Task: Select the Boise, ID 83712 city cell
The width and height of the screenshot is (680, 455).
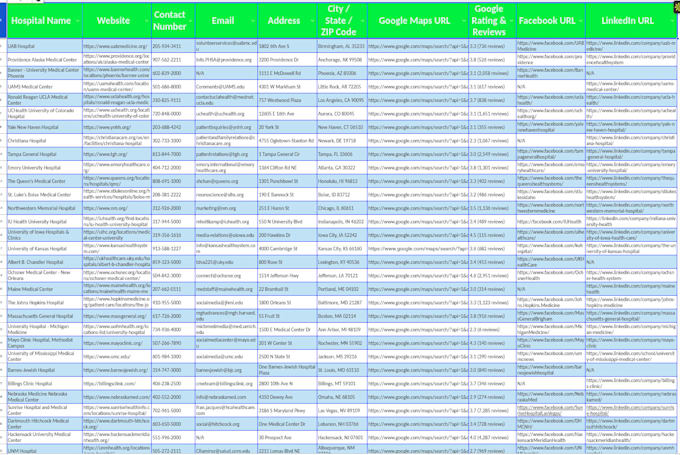Action: click(342, 195)
